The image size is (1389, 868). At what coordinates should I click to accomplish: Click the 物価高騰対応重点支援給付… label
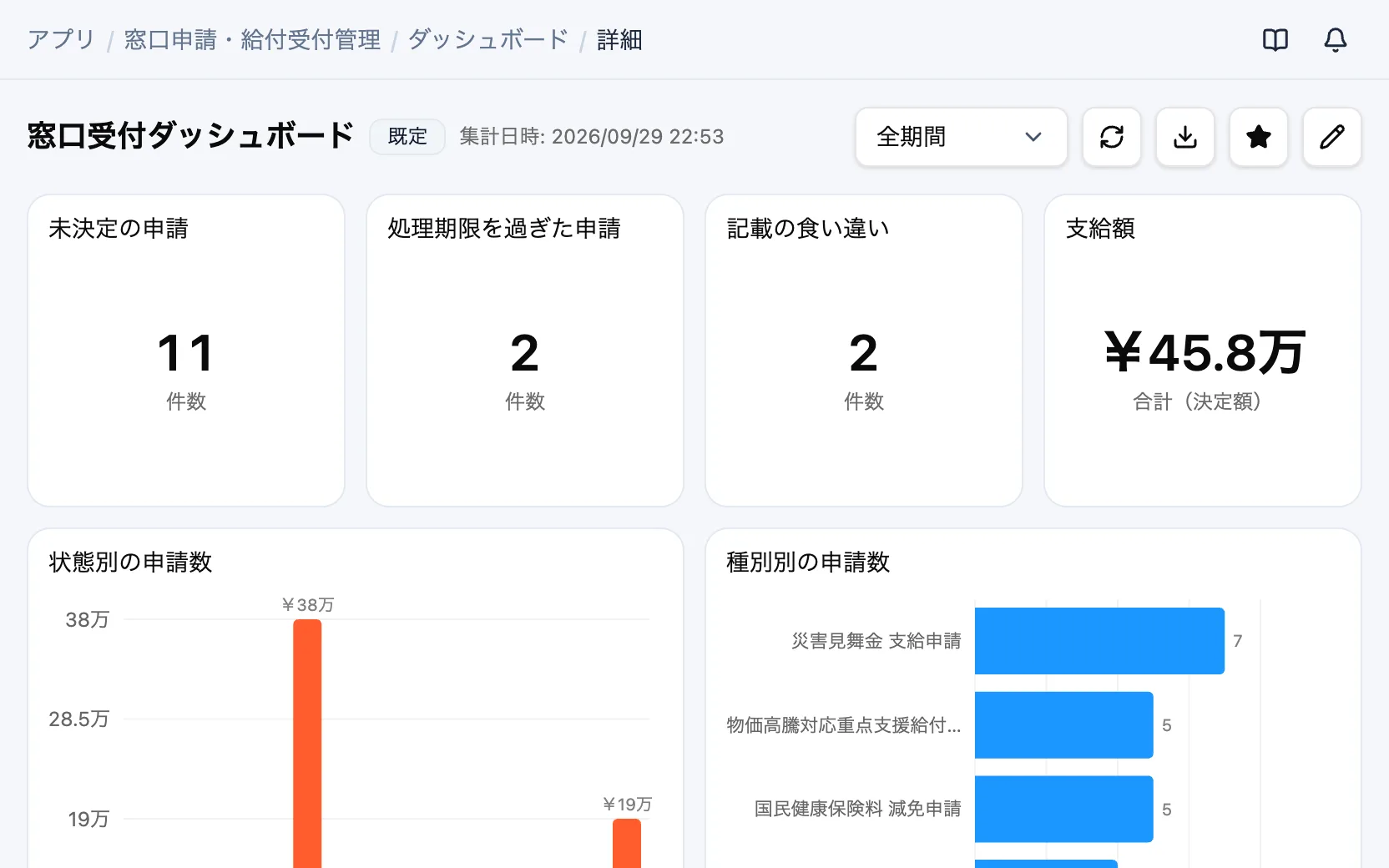[x=844, y=725]
